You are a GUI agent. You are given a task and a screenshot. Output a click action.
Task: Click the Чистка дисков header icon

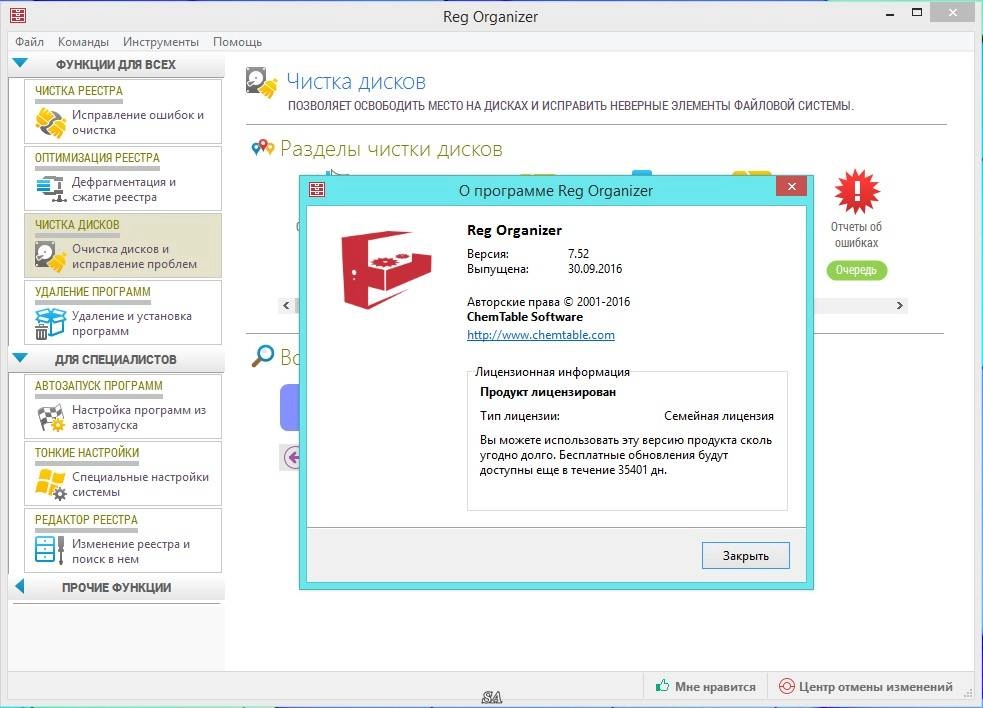pos(261,82)
